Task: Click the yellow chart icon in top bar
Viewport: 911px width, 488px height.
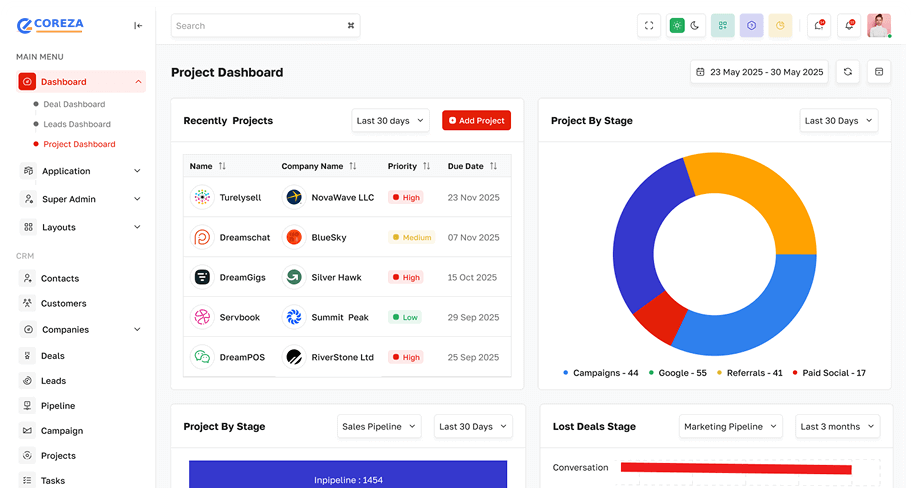Action: click(780, 26)
